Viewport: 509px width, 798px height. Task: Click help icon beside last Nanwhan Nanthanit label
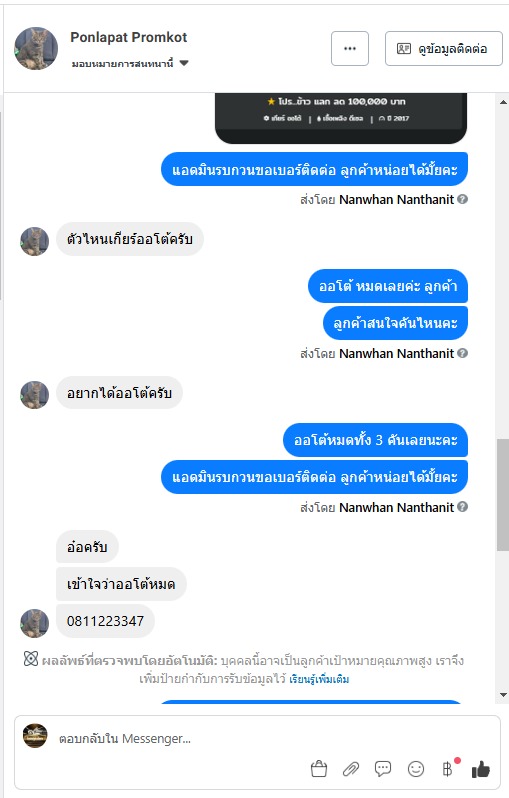[462, 507]
